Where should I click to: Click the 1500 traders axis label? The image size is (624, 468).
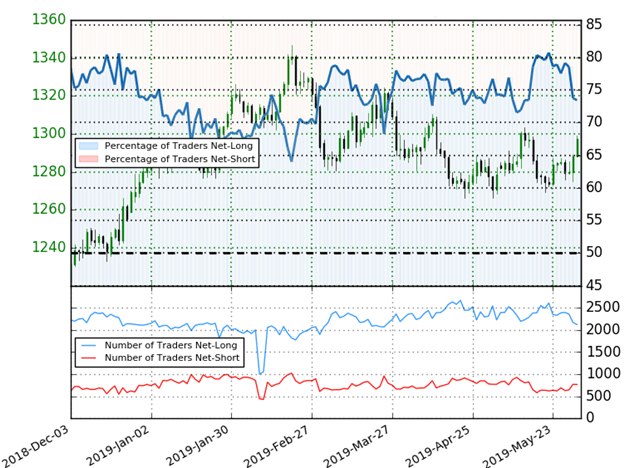tap(603, 352)
